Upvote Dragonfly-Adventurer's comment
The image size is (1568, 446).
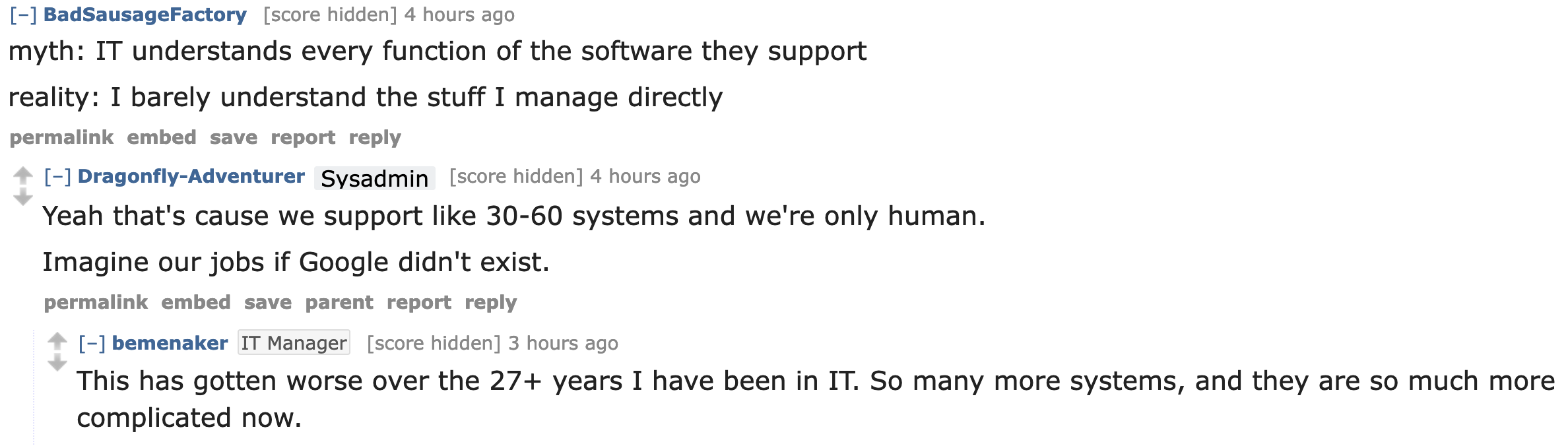tap(23, 175)
